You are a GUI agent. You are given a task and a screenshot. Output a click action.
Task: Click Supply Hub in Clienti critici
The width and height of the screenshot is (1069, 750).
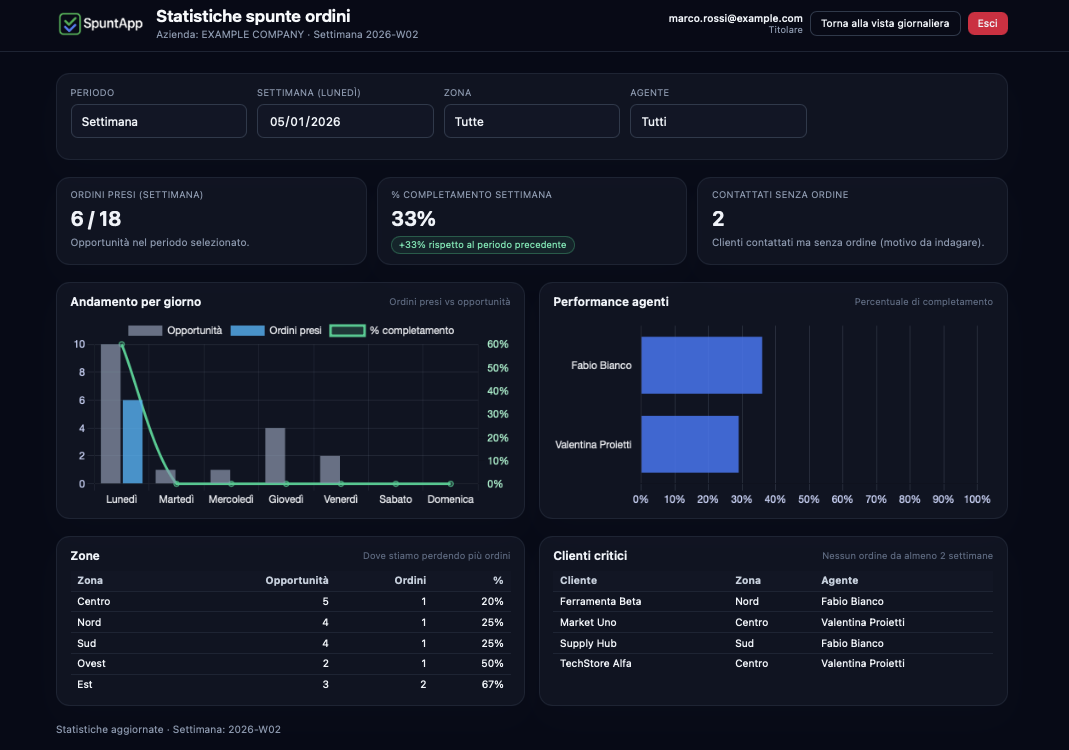pos(588,643)
